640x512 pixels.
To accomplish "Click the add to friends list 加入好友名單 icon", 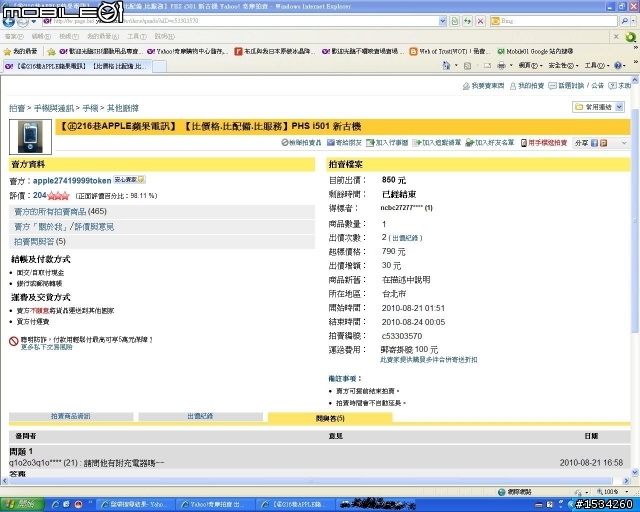I will coord(469,142).
